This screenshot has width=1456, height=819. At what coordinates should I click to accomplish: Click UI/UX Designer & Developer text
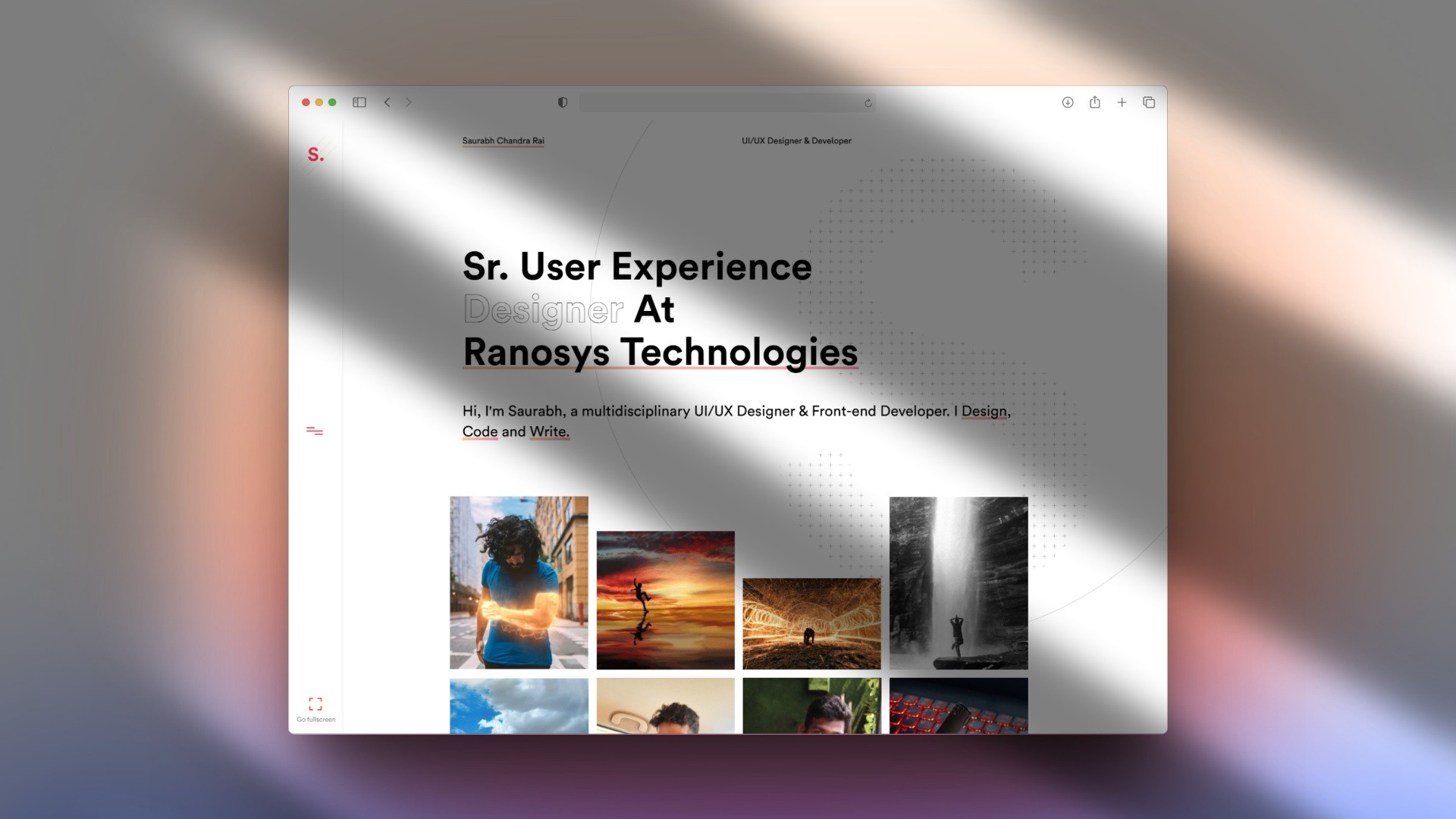pyautogui.click(x=796, y=141)
